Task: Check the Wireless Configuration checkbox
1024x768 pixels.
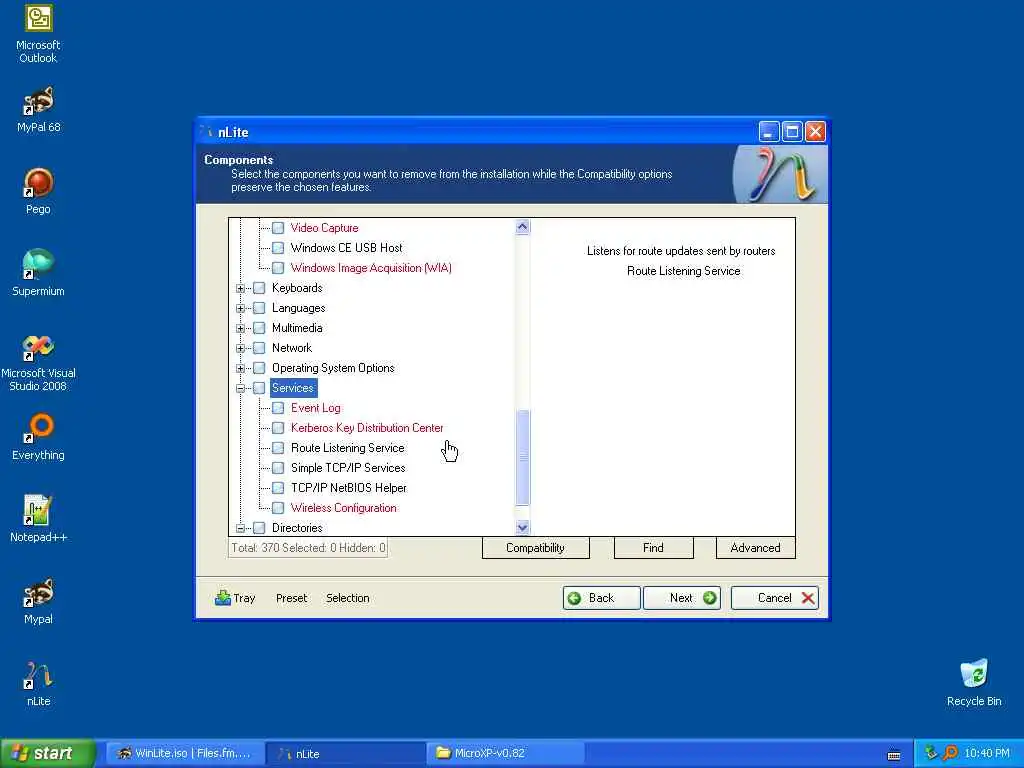Action: 278,508
